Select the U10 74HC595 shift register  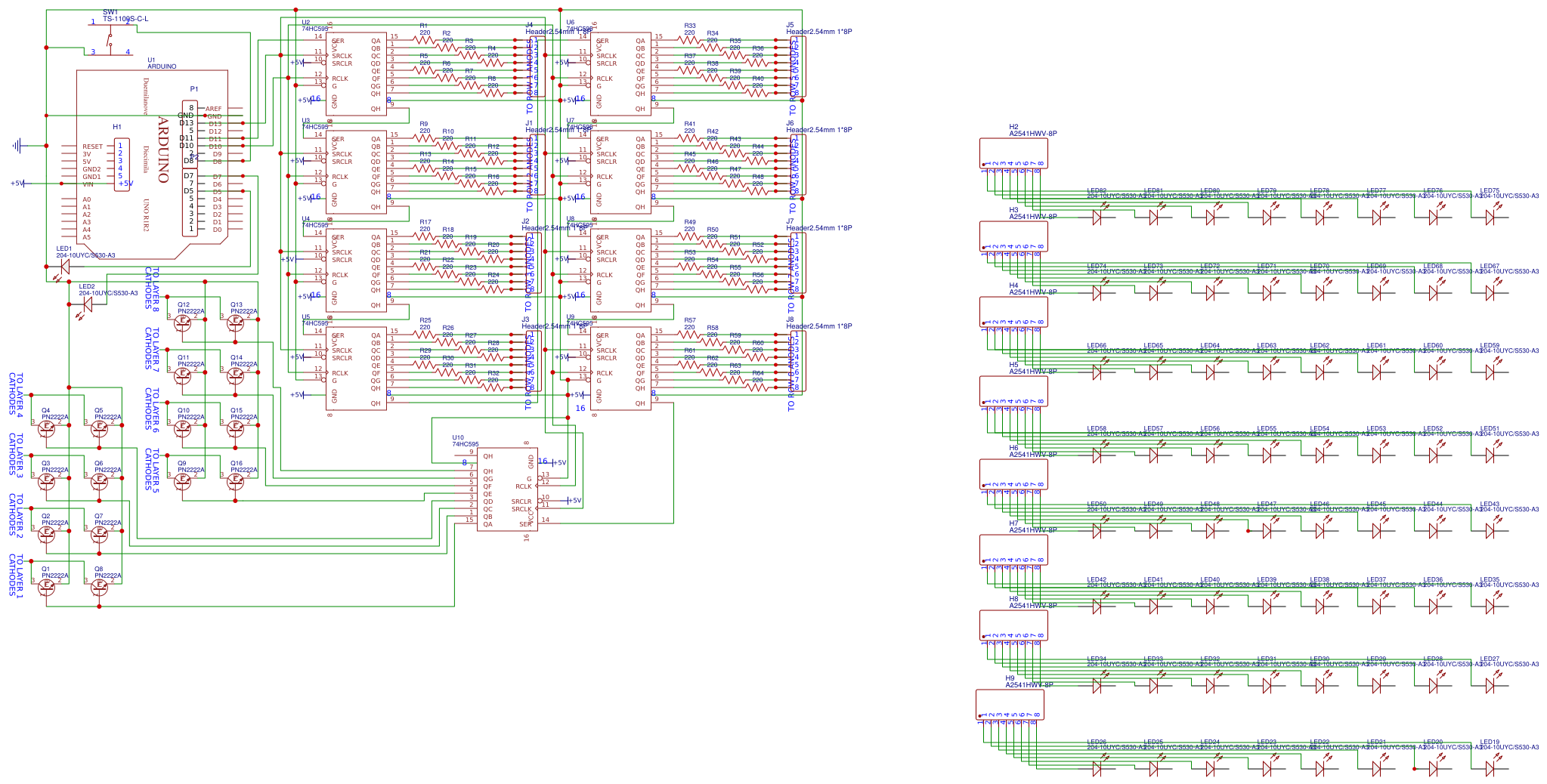507,489
